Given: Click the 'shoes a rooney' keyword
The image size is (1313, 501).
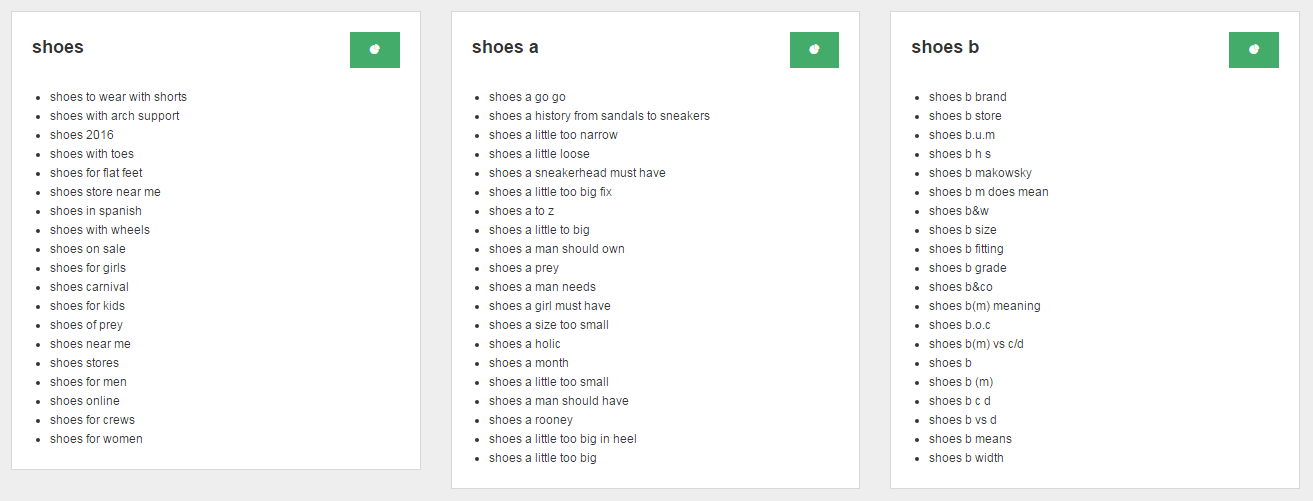Looking at the screenshot, I should pos(531,420).
